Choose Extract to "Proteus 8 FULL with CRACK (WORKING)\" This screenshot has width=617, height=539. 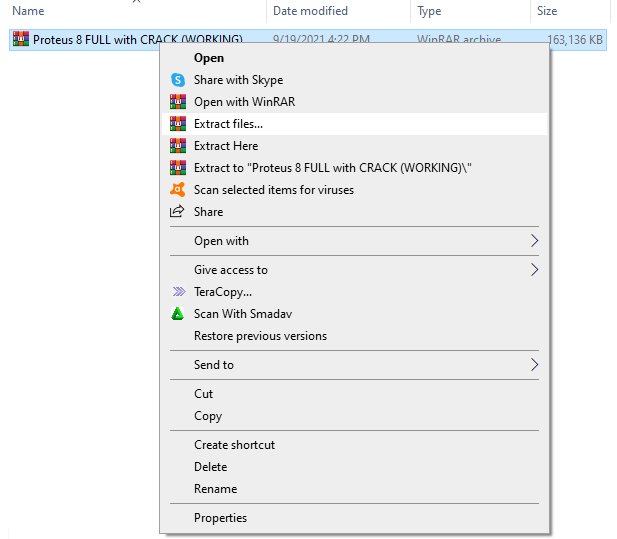pyautogui.click(x=332, y=168)
